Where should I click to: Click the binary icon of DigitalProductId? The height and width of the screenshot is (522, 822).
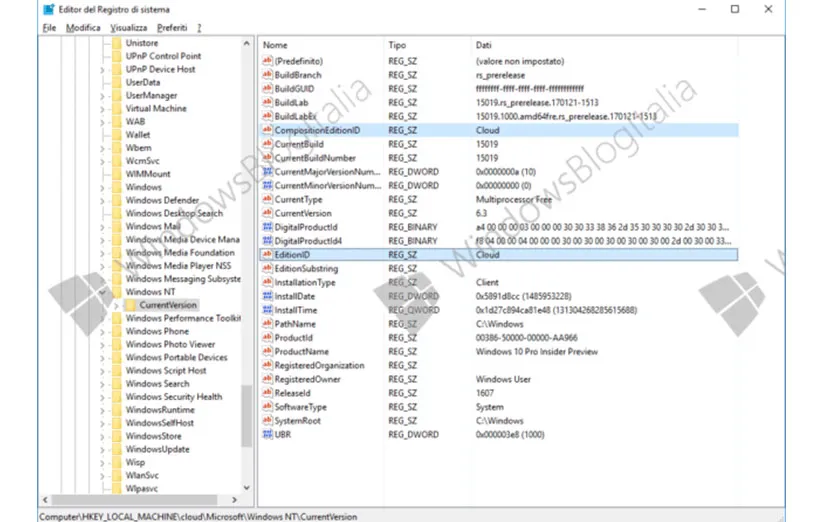coord(267,227)
